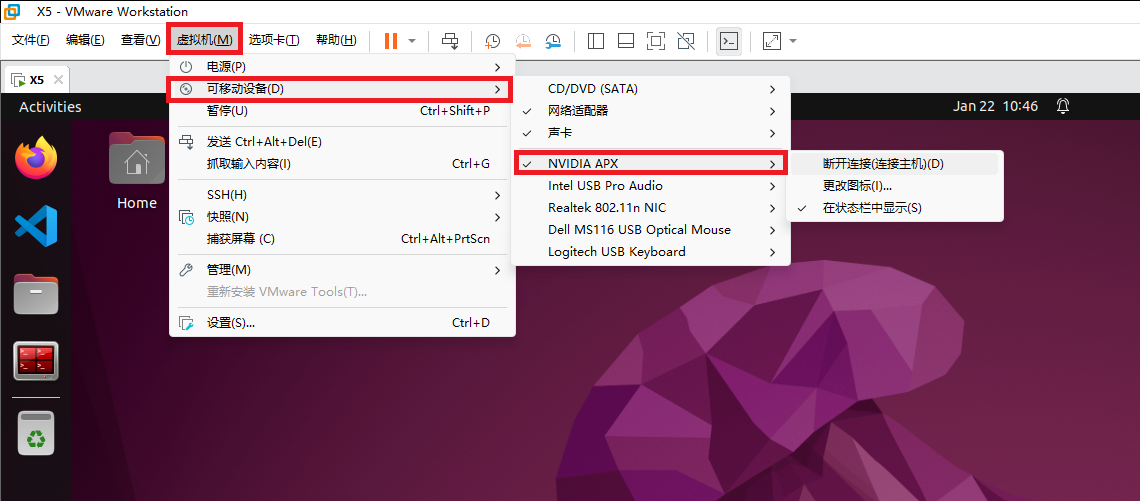Toggle the checked 网络适配器 device entry

pyautogui.click(x=577, y=111)
